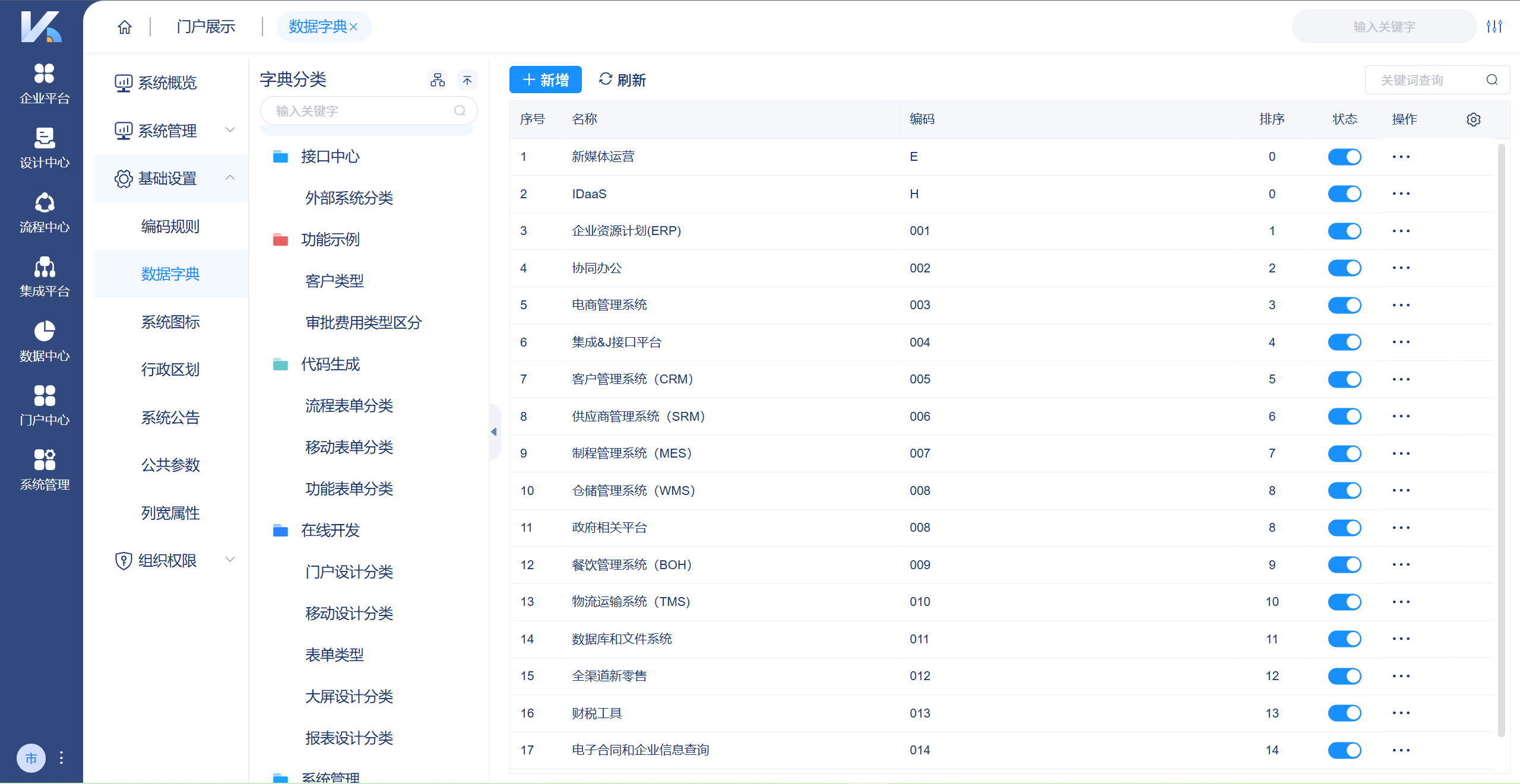
Task: Toggle status for 企业资源计划(ERP) row
Action: coord(1345,231)
